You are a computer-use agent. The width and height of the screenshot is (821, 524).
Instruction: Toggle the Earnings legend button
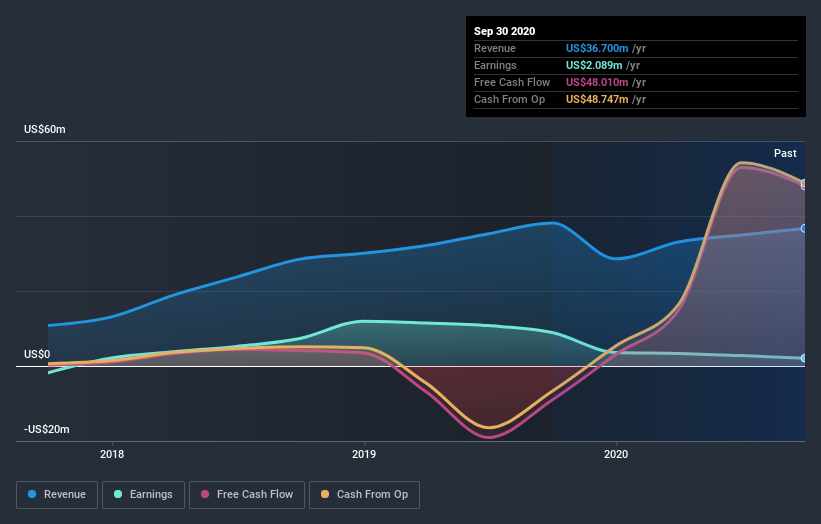143,495
